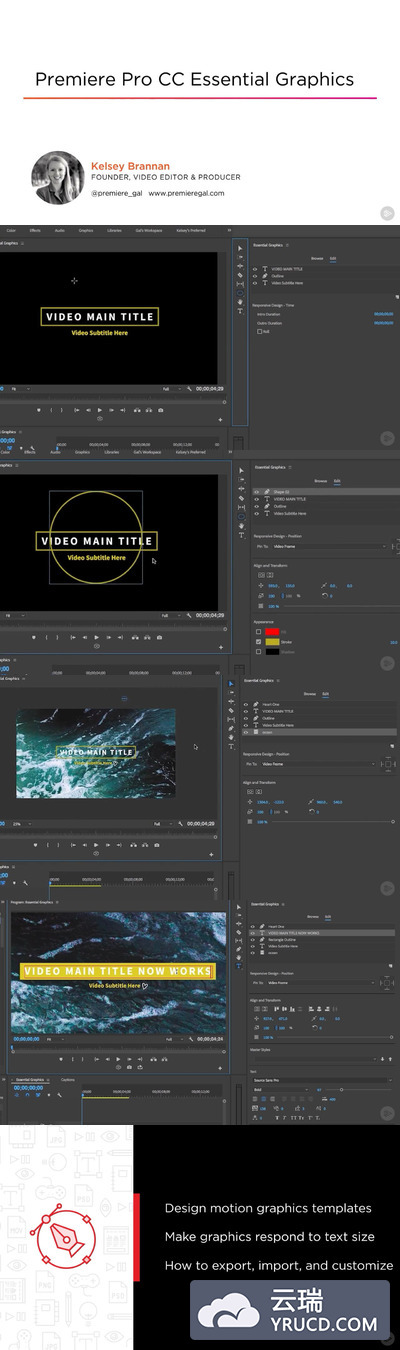Switch to the Graphics workspace tab at top
The width and height of the screenshot is (400, 1350).
click(x=86, y=231)
